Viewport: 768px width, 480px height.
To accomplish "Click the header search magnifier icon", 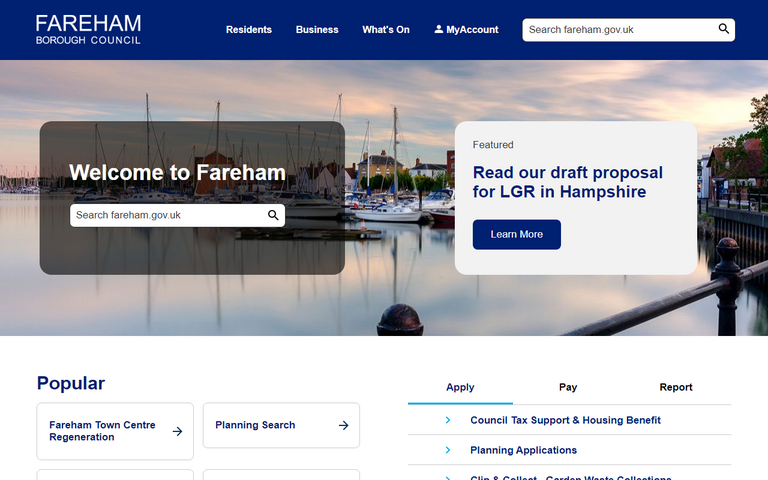I will pyautogui.click(x=724, y=29).
